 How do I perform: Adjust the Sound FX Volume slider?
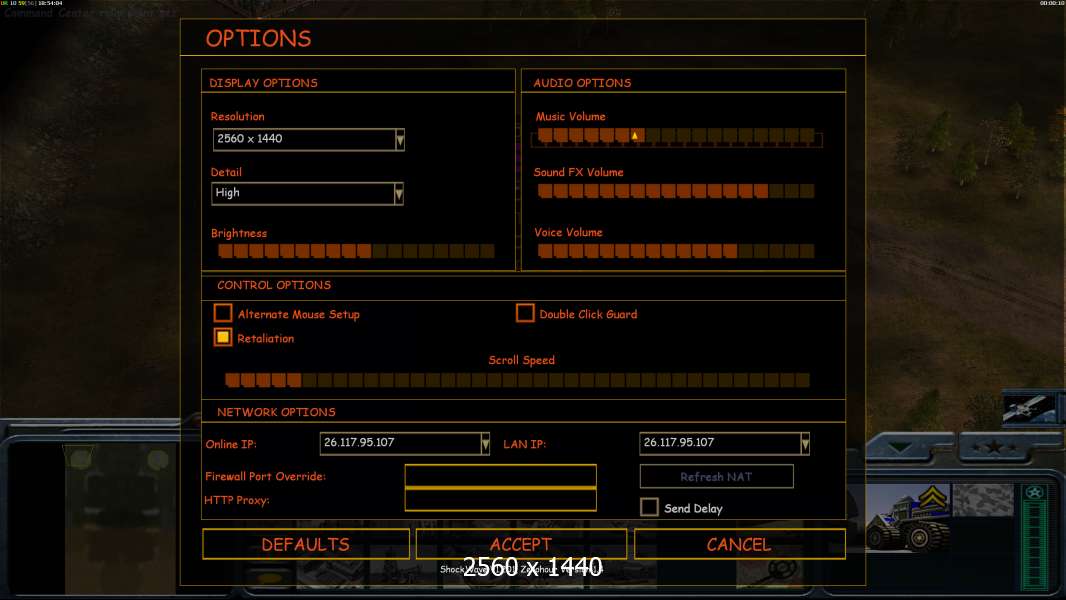(676, 191)
